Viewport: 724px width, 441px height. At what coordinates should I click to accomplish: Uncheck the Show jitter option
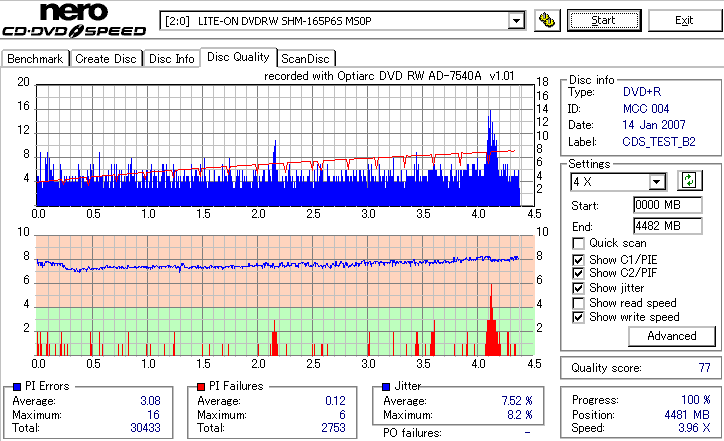pos(578,288)
